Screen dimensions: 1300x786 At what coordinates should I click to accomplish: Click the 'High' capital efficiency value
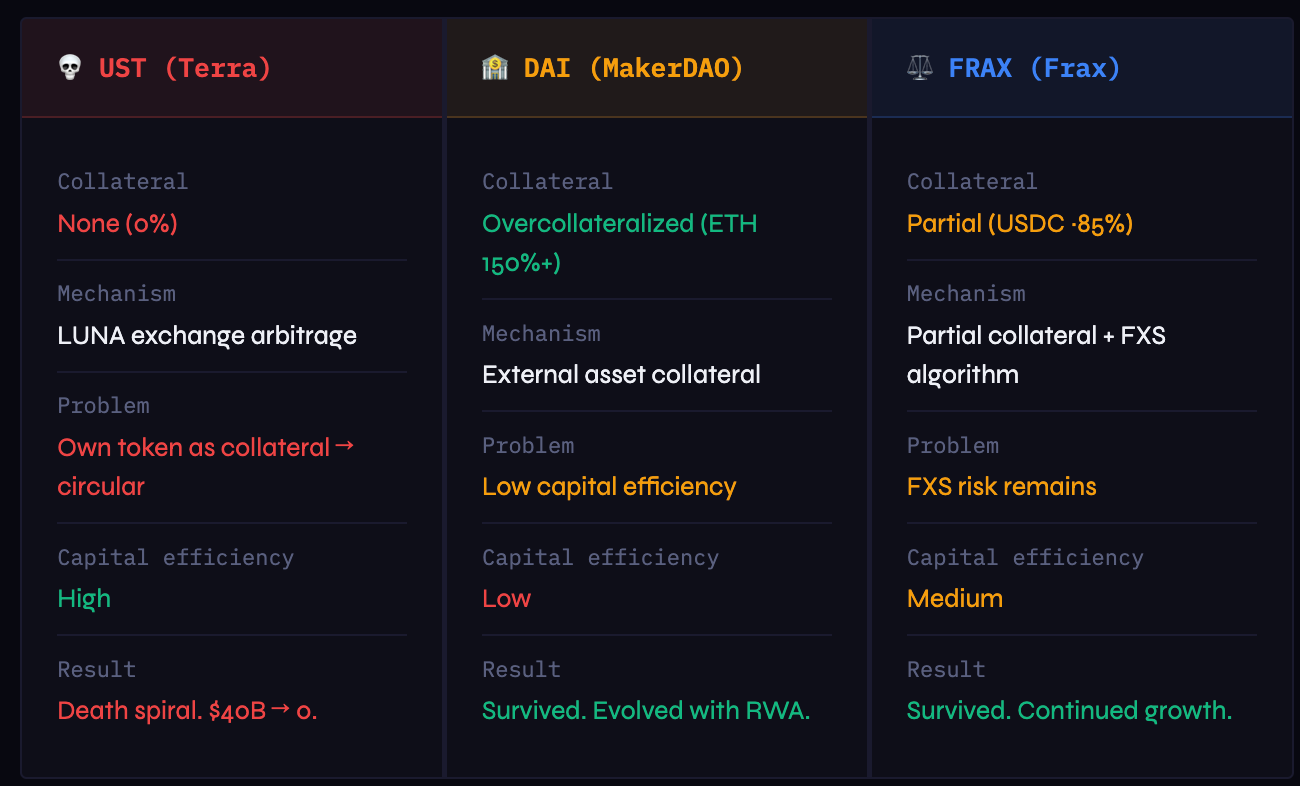click(84, 598)
